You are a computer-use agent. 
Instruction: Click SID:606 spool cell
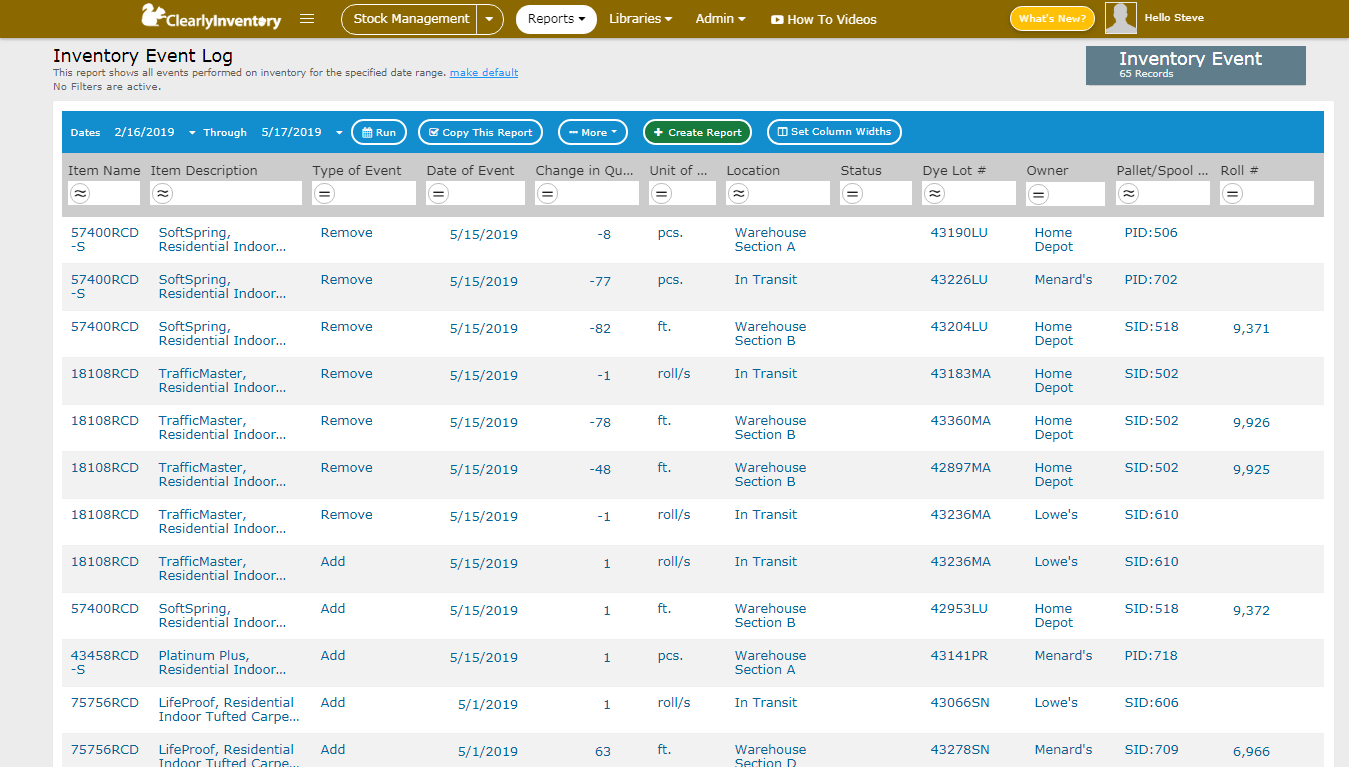click(x=1151, y=703)
